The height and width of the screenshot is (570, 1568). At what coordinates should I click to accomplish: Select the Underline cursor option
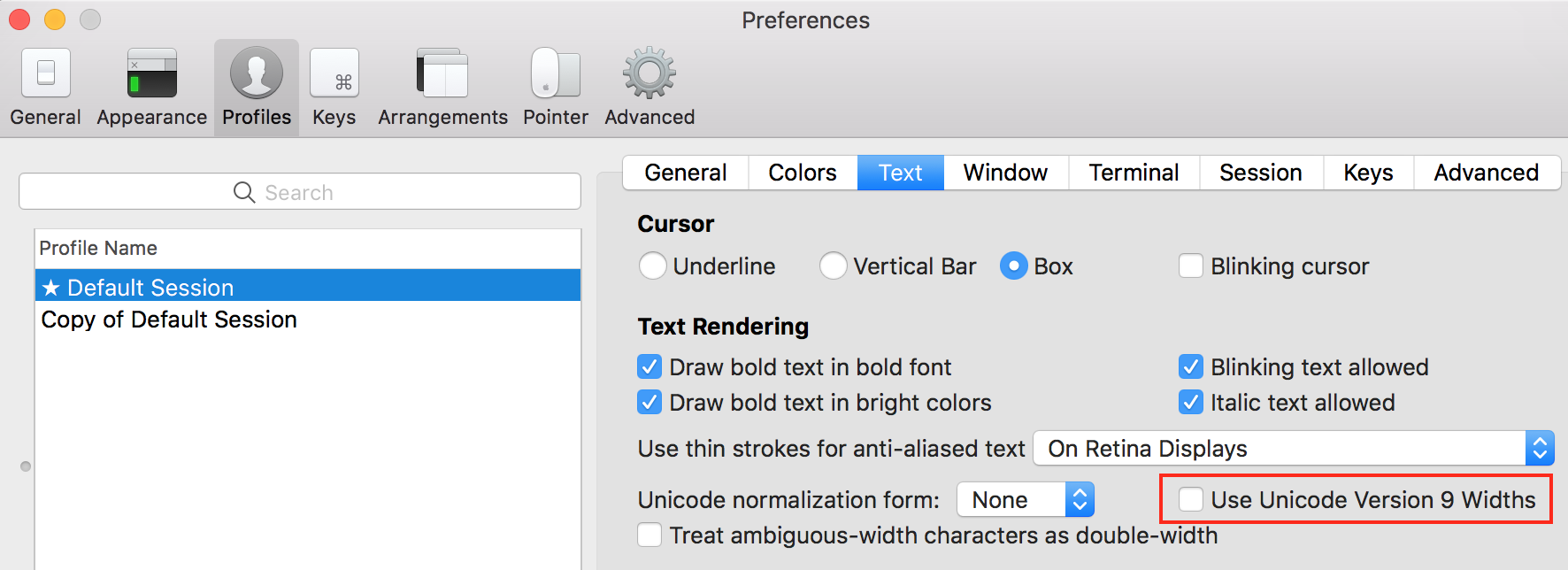coord(653,266)
